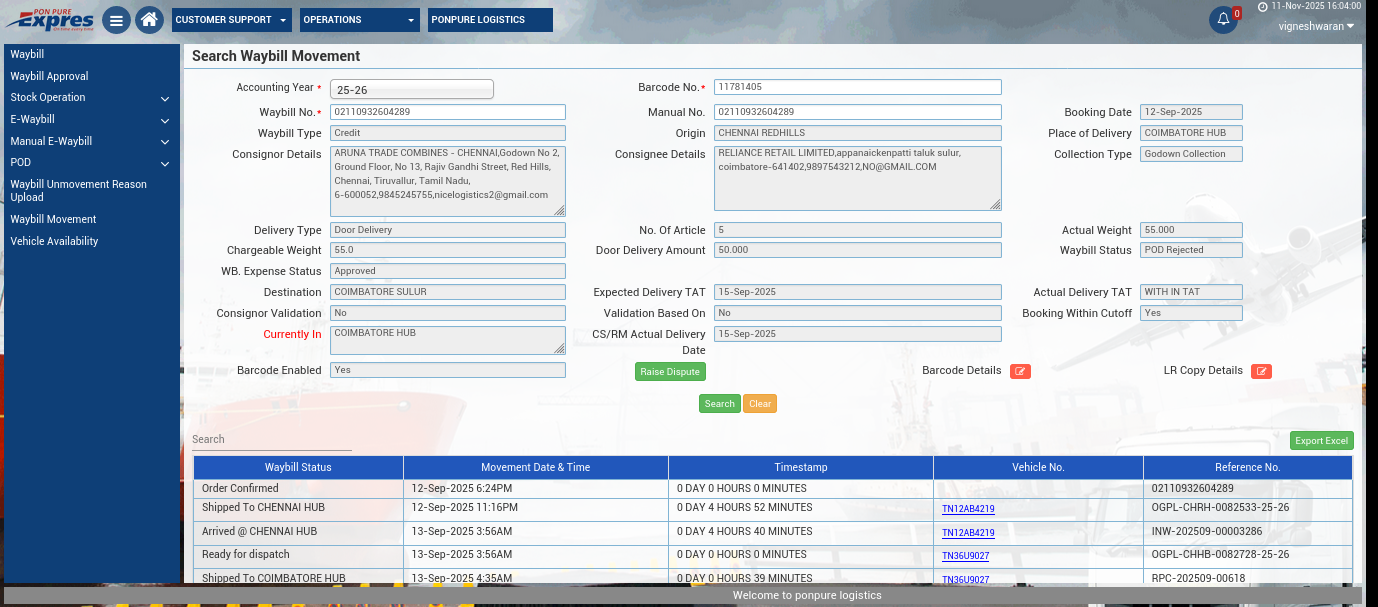Open Vehicle Availability from sidebar

pos(54,241)
